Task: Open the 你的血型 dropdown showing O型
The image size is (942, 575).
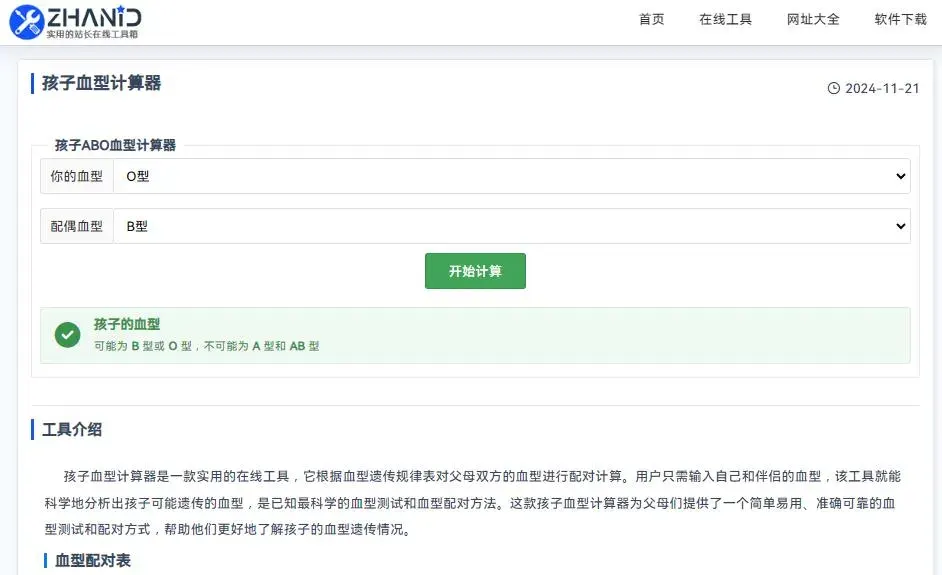Action: [x=512, y=176]
